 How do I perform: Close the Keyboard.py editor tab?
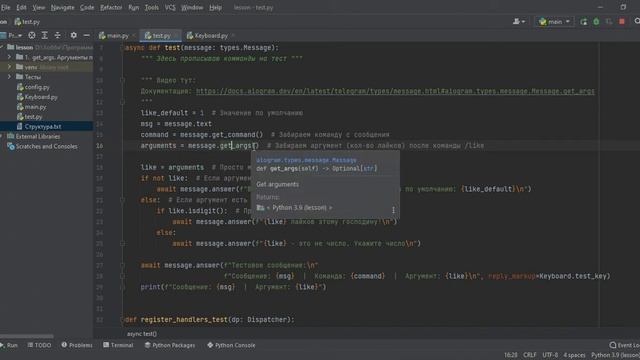click(x=233, y=36)
